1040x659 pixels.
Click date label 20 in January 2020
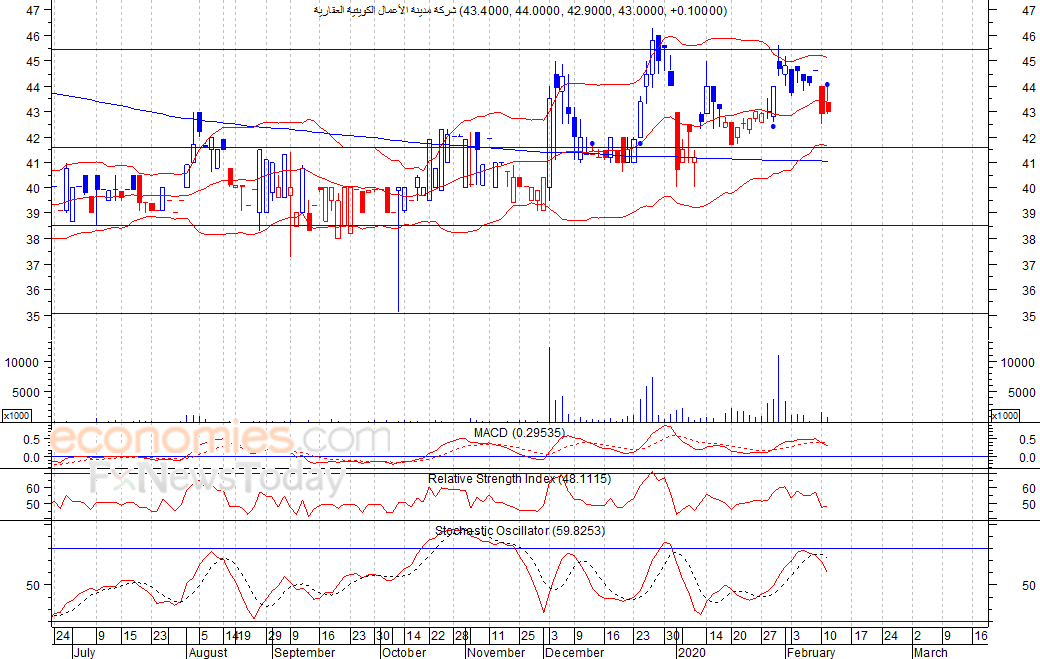pyautogui.click(x=740, y=636)
